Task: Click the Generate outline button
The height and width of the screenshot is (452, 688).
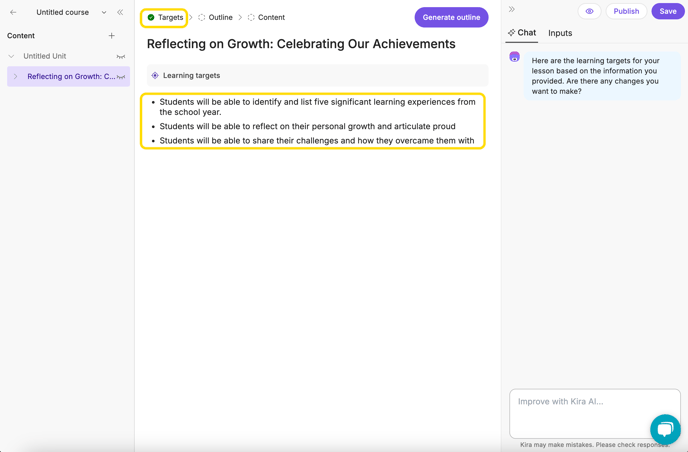Action: (x=451, y=18)
